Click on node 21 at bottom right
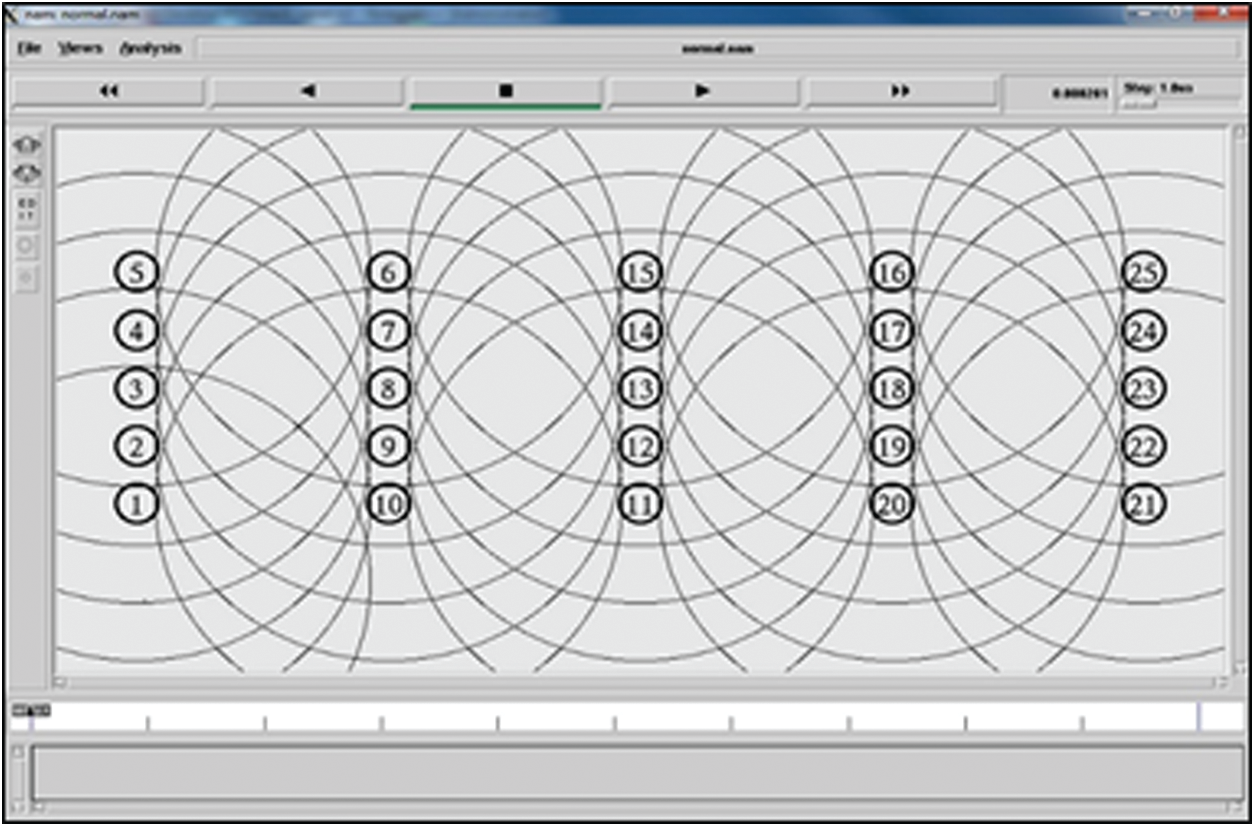 pos(1144,505)
